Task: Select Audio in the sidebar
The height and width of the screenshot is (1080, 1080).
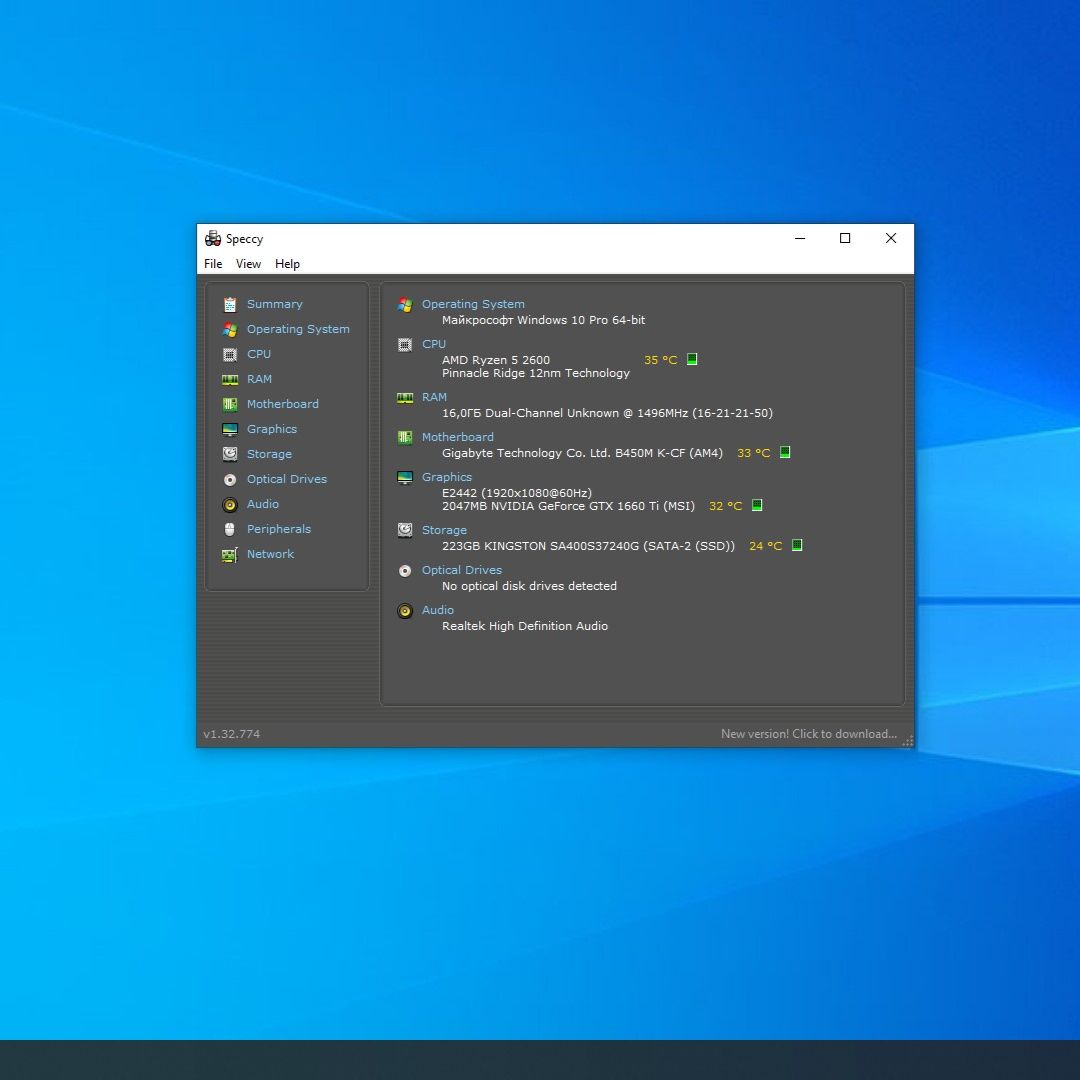Action: (262, 504)
